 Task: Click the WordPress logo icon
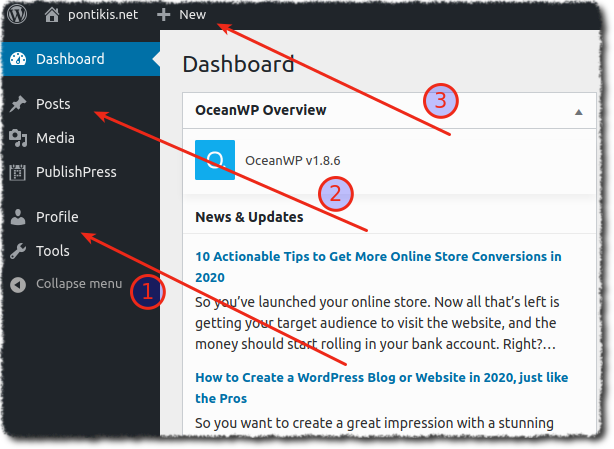(x=18, y=14)
